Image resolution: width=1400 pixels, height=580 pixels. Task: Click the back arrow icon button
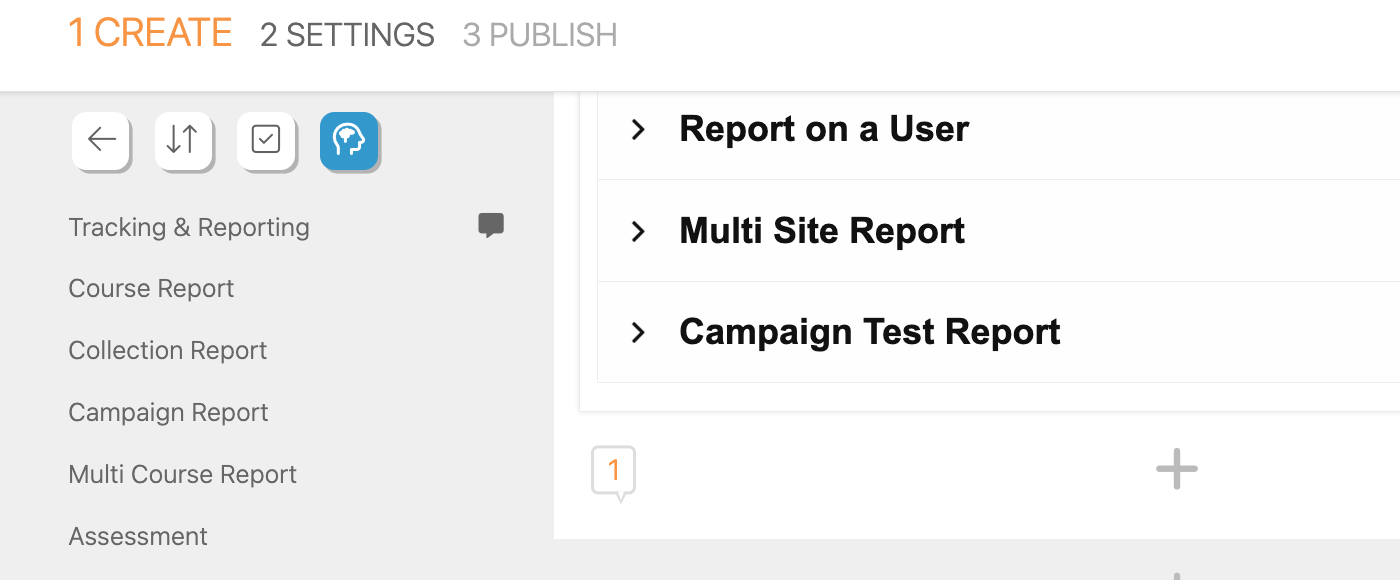(x=101, y=140)
